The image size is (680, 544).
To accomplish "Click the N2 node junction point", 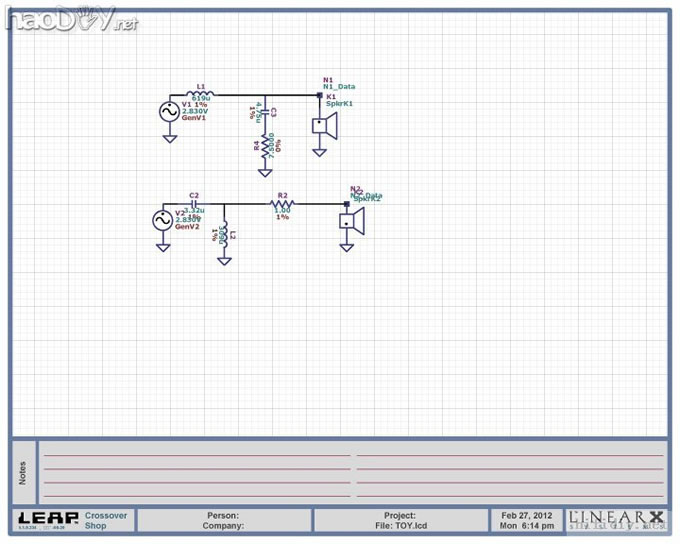I will pos(346,204).
